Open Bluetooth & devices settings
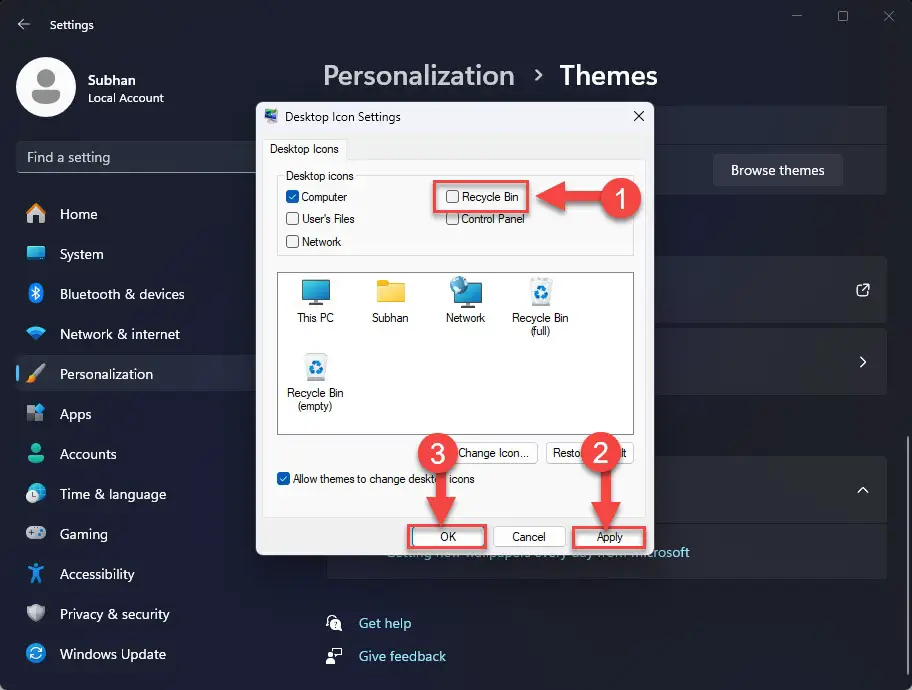 coord(122,294)
